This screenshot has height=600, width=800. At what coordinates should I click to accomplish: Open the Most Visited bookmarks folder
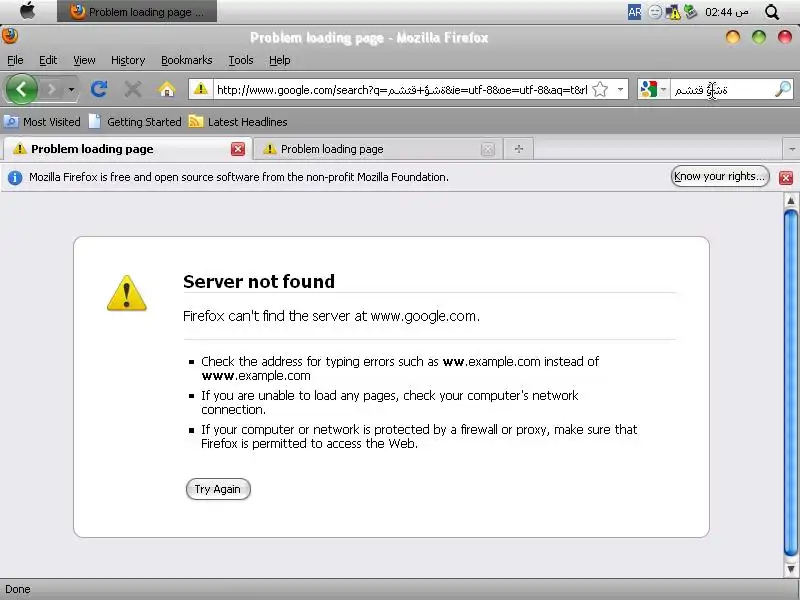tap(42, 122)
